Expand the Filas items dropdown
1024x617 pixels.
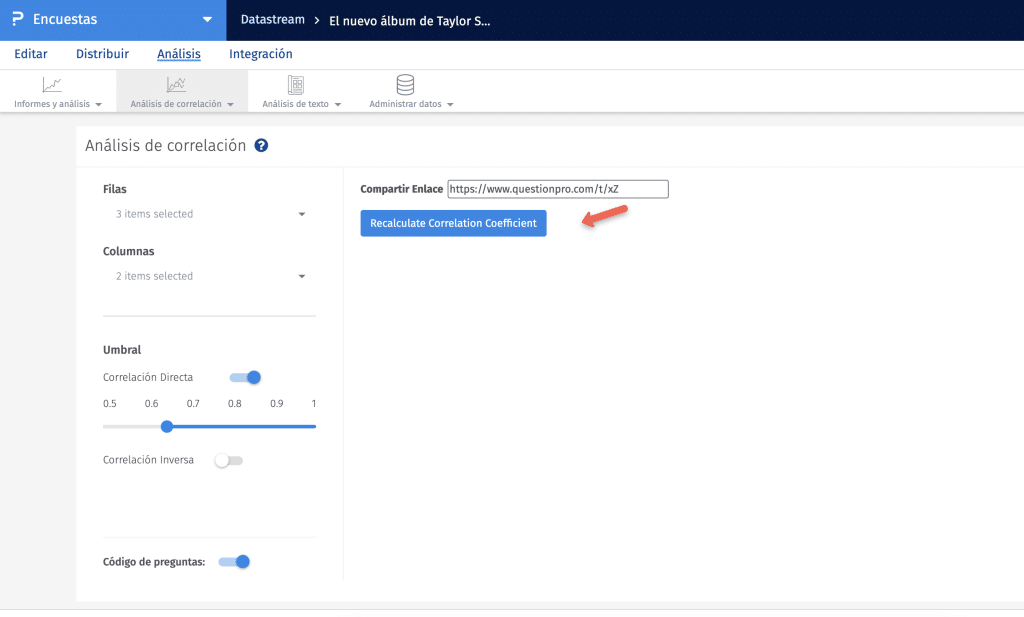(209, 214)
